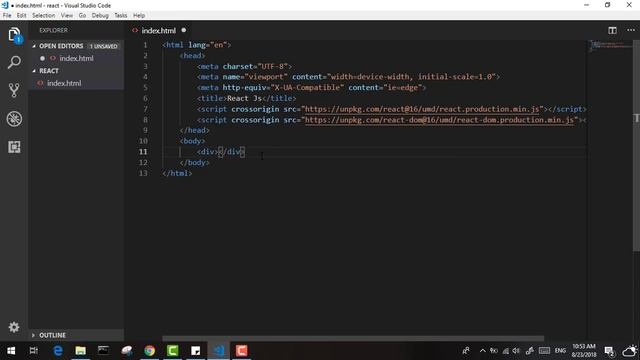Click the unsaved dot beside index.html in Open Editors

(42, 58)
